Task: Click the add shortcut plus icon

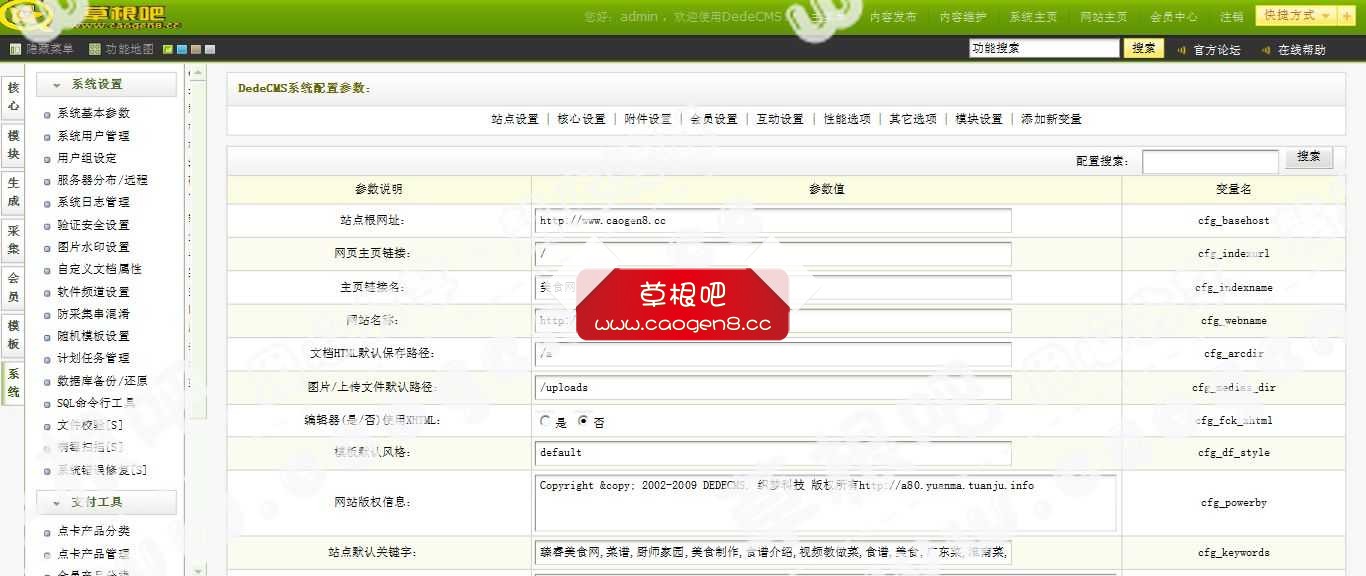Action: [x=1346, y=16]
